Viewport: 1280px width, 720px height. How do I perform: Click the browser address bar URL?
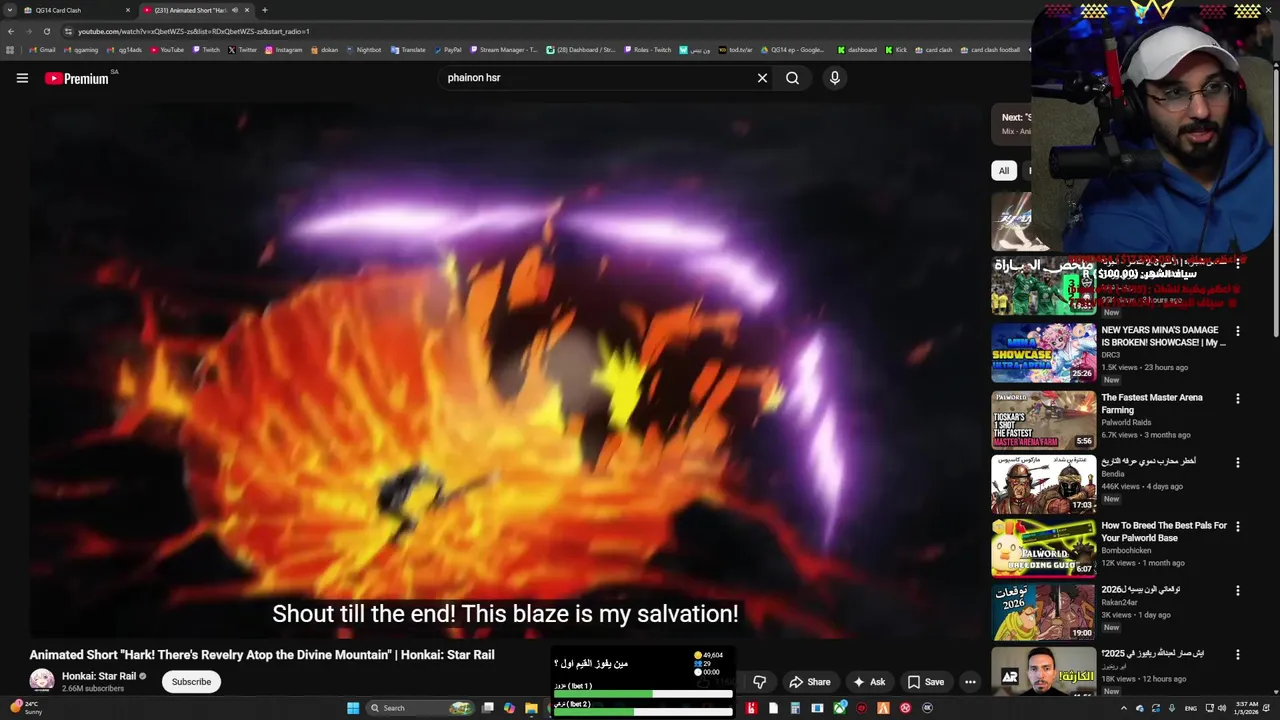coord(194,31)
